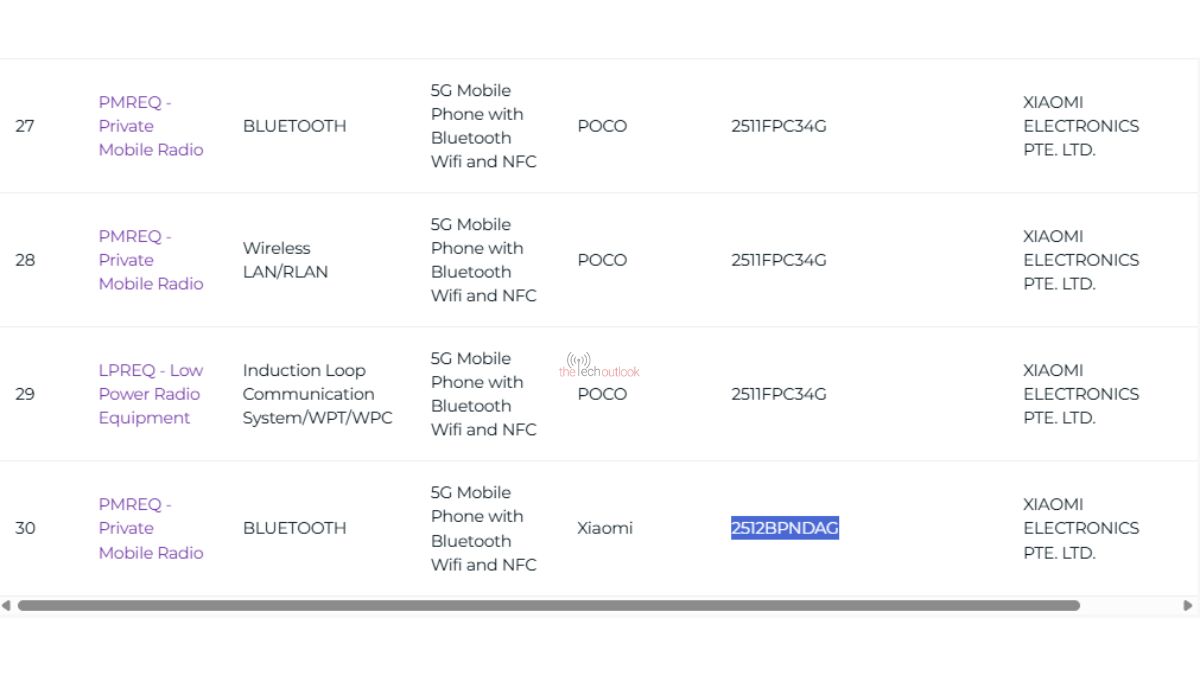The image size is (1200, 675).
Task: Click the 5G Mobile Phone description in row 30
Action: pos(483,528)
